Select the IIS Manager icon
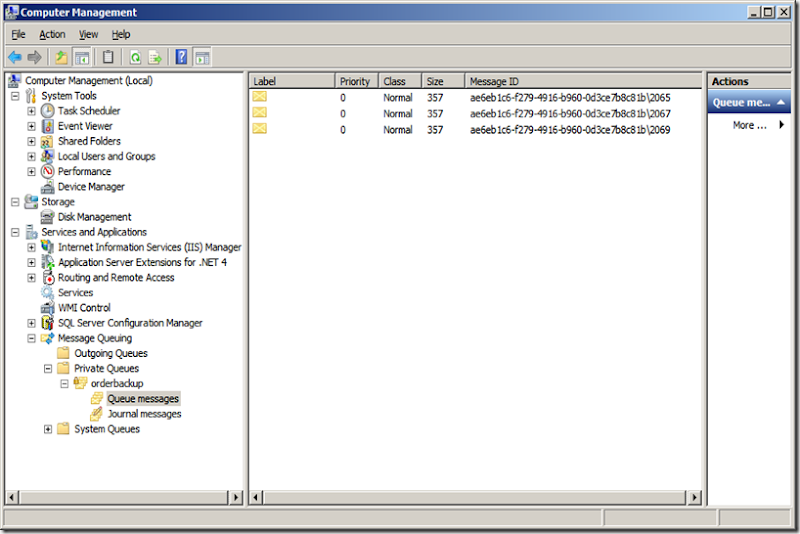Screen dimensions: 800x534 [47, 247]
